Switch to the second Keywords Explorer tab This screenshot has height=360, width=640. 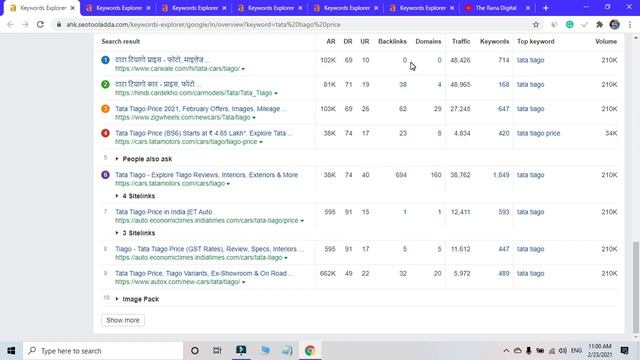(x=119, y=8)
